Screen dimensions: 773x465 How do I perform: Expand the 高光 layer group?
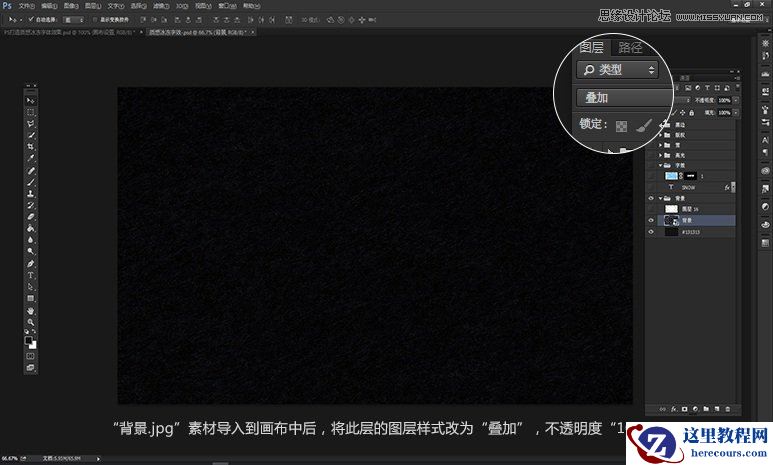click(x=660, y=155)
